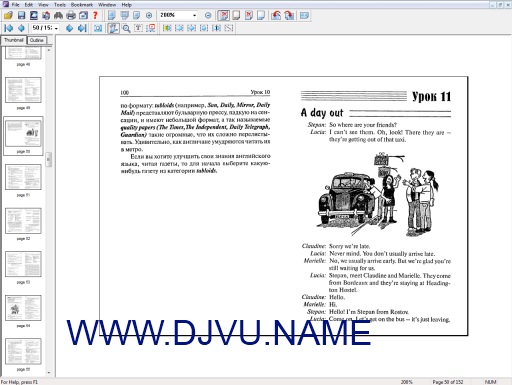Click the 'NUM' status bar indicator
This screenshot has height=385, width=512.
[x=490, y=382]
